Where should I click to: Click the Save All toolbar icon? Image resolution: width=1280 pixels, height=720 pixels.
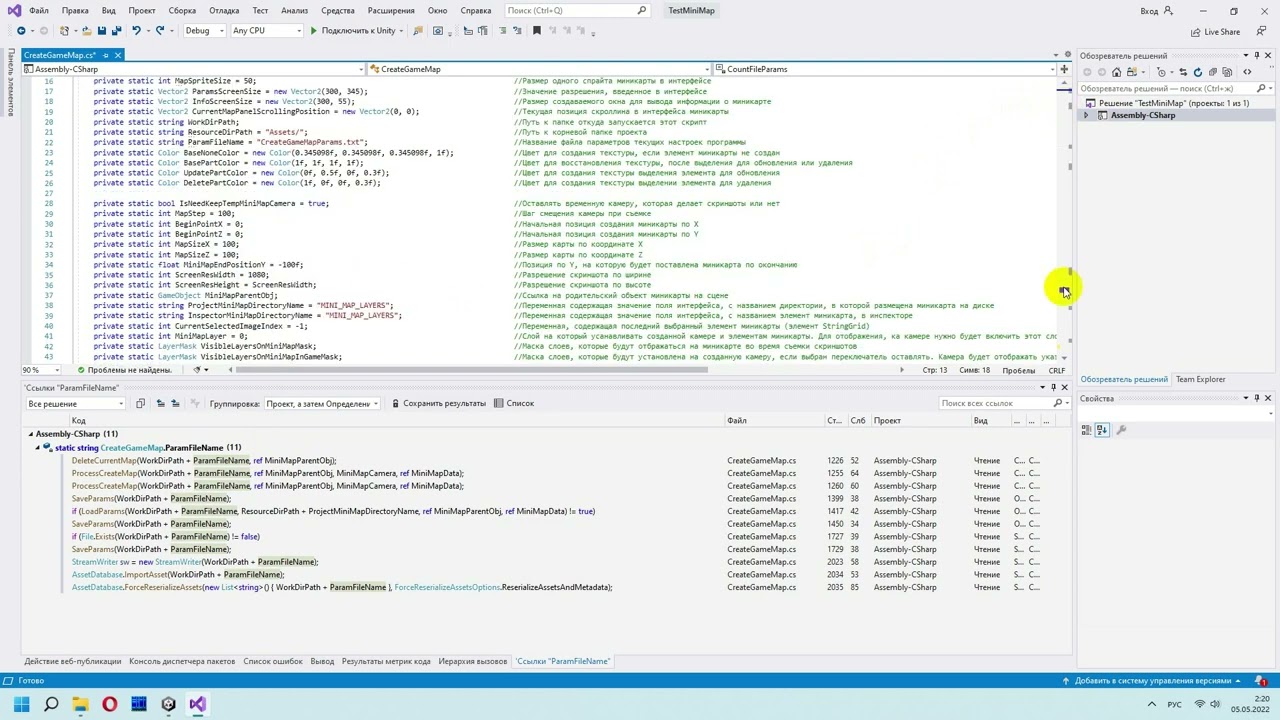116,31
